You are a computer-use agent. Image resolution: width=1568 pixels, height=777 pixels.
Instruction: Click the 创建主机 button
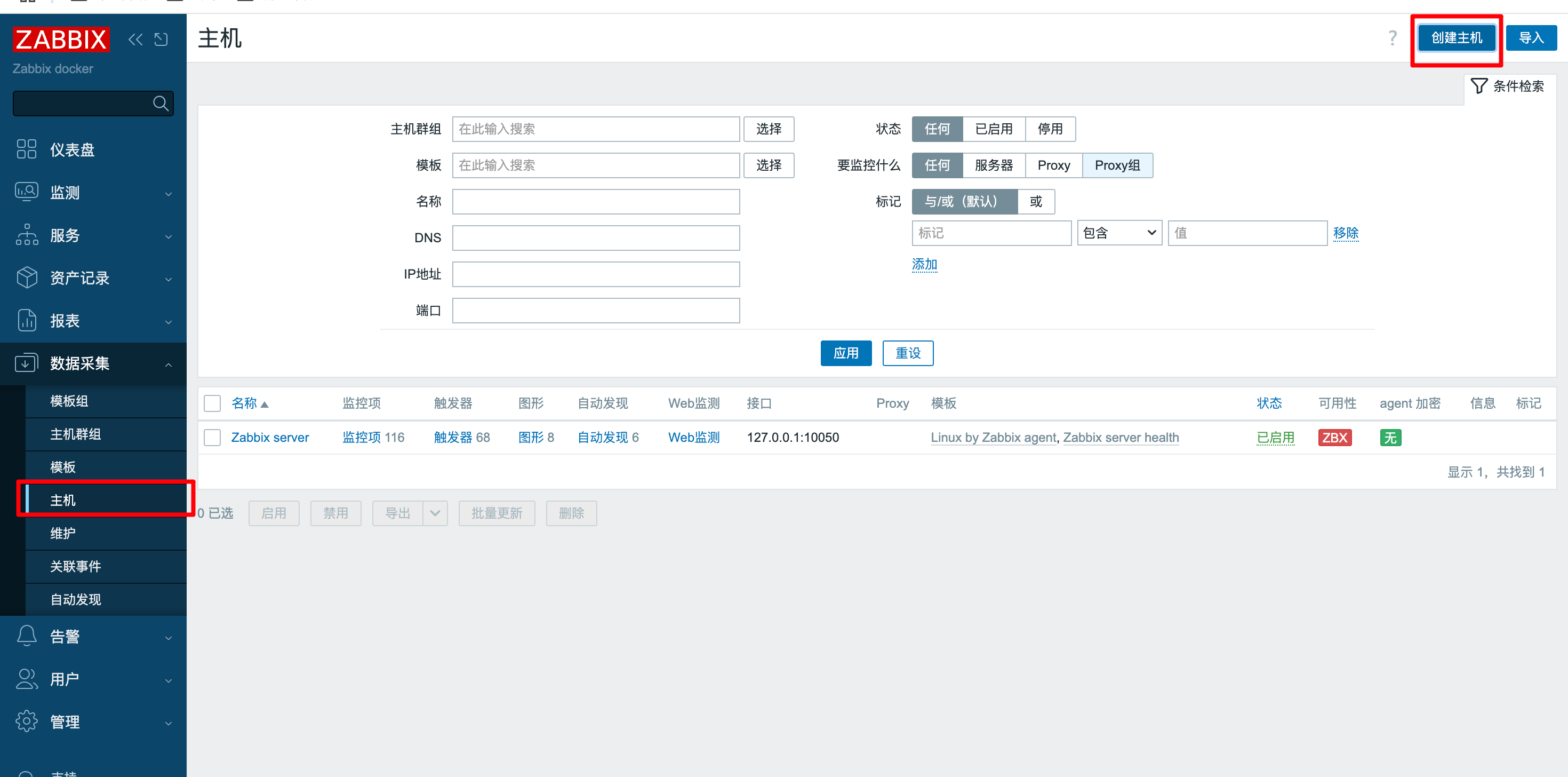tap(1456, 38)
